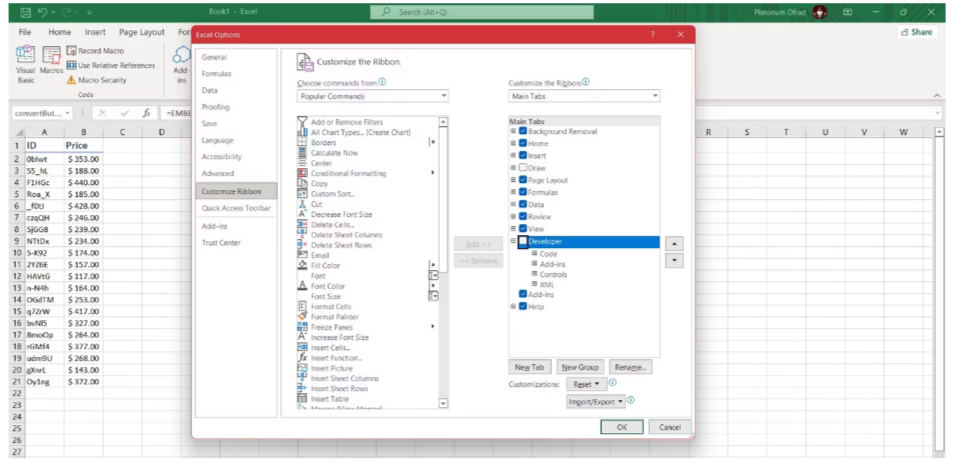955x473 pixels.
Task: Select Insert Table command
Action: [x=329, y=399]
